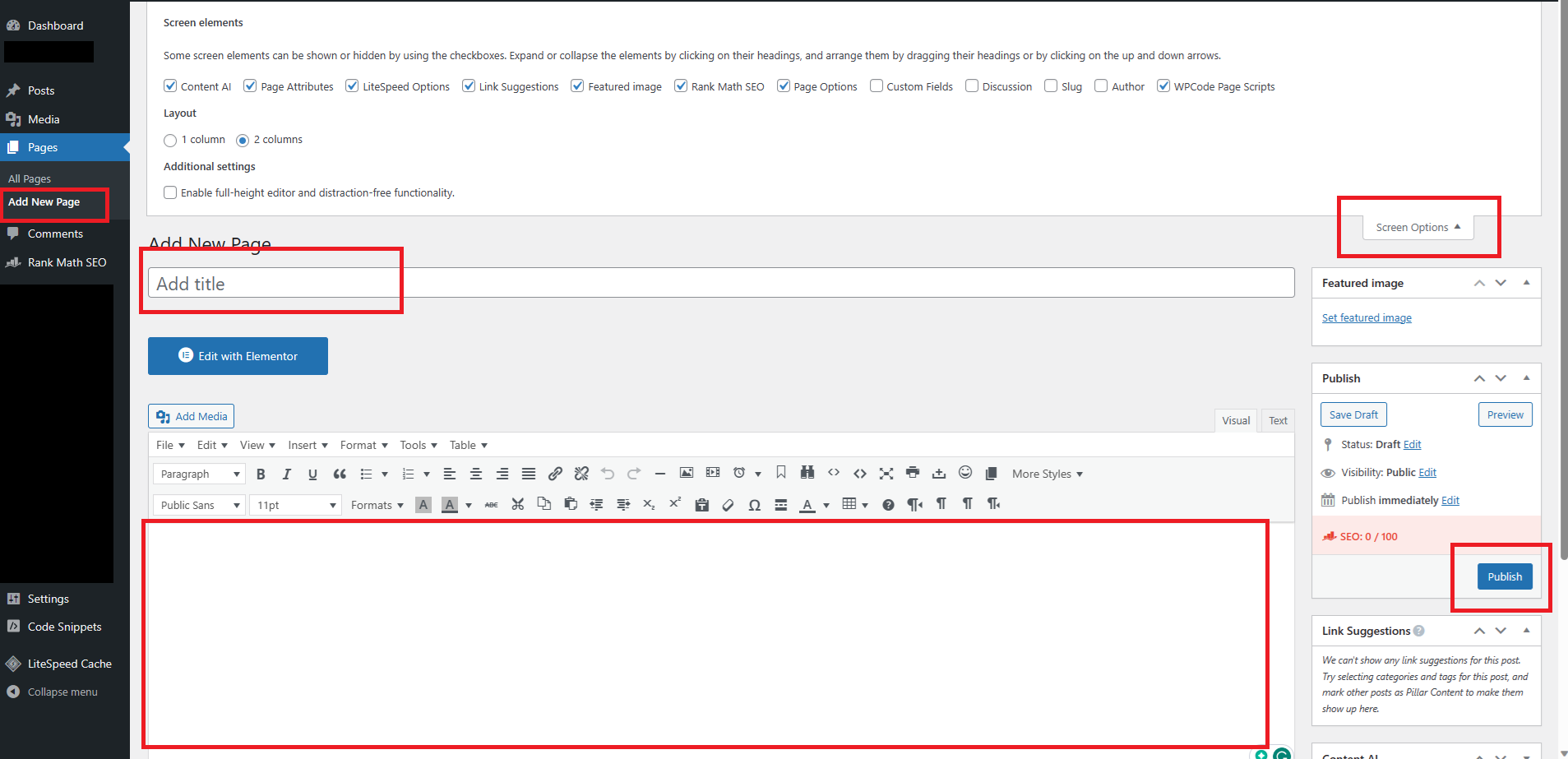Enable full-height distraction-free editor
1568x759 pixels.
pyautogui.click(x=169, y=192)
